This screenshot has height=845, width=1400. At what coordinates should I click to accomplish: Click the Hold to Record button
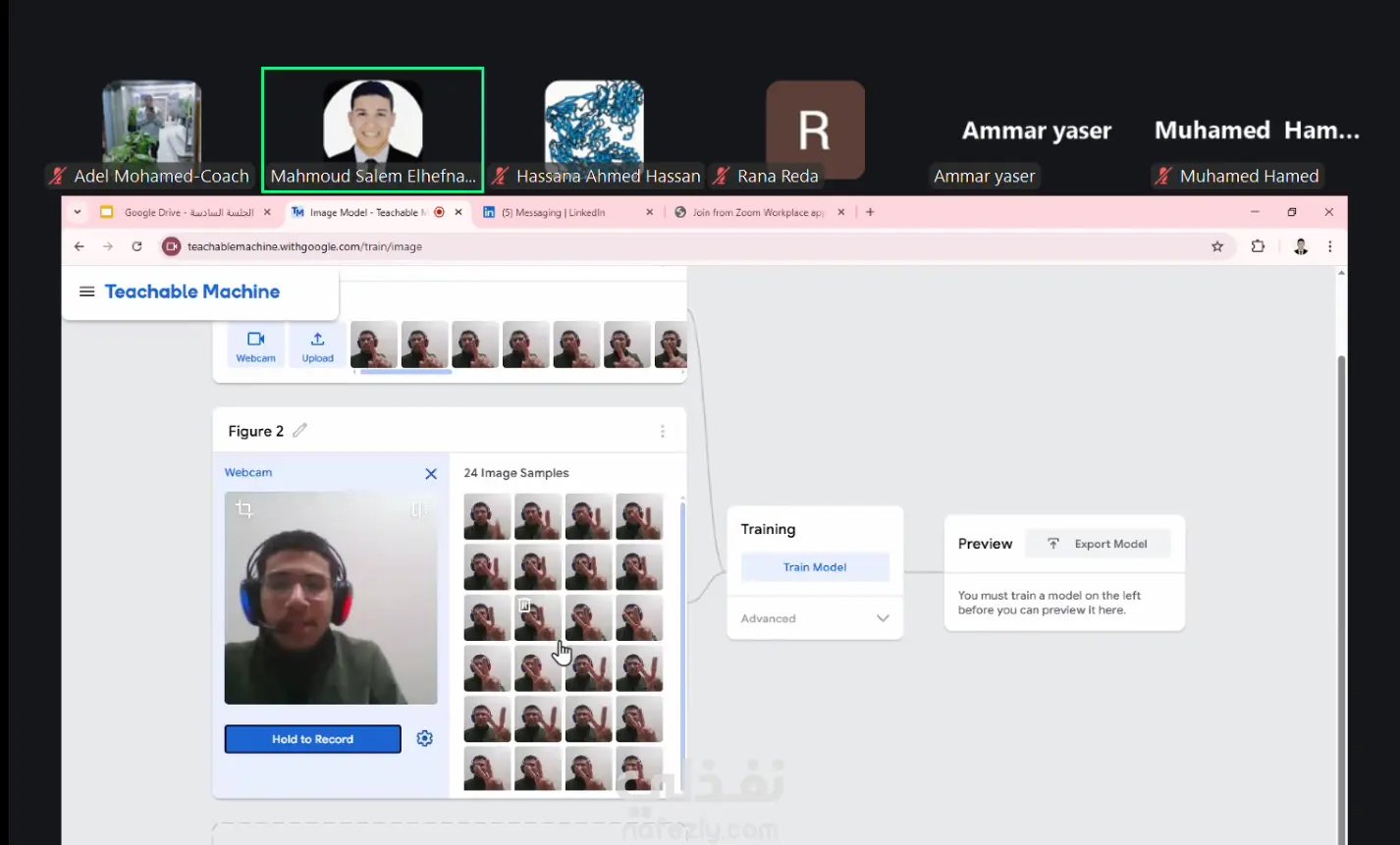pyautogui.click(x=312, y=739)
